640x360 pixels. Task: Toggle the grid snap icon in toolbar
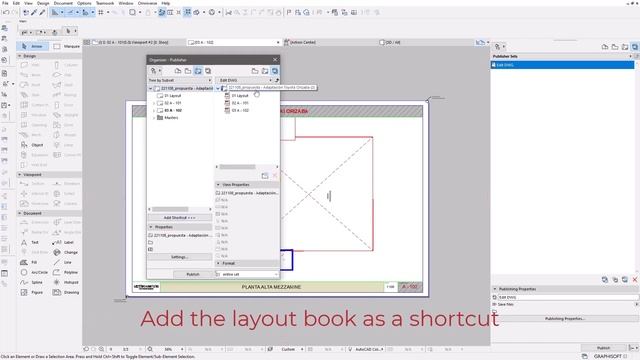[x=100, y=12]
